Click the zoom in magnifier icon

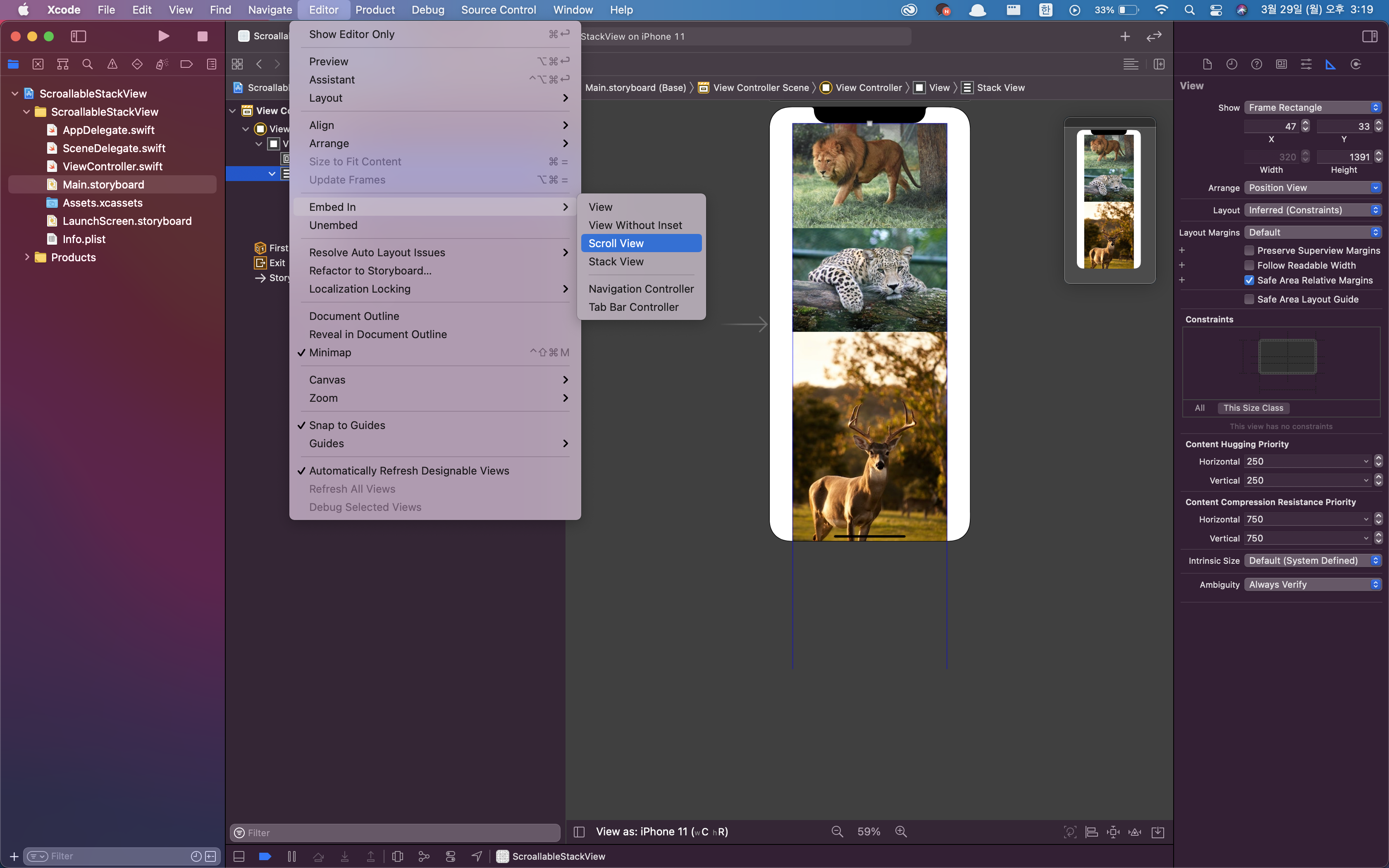pos(901,832)
